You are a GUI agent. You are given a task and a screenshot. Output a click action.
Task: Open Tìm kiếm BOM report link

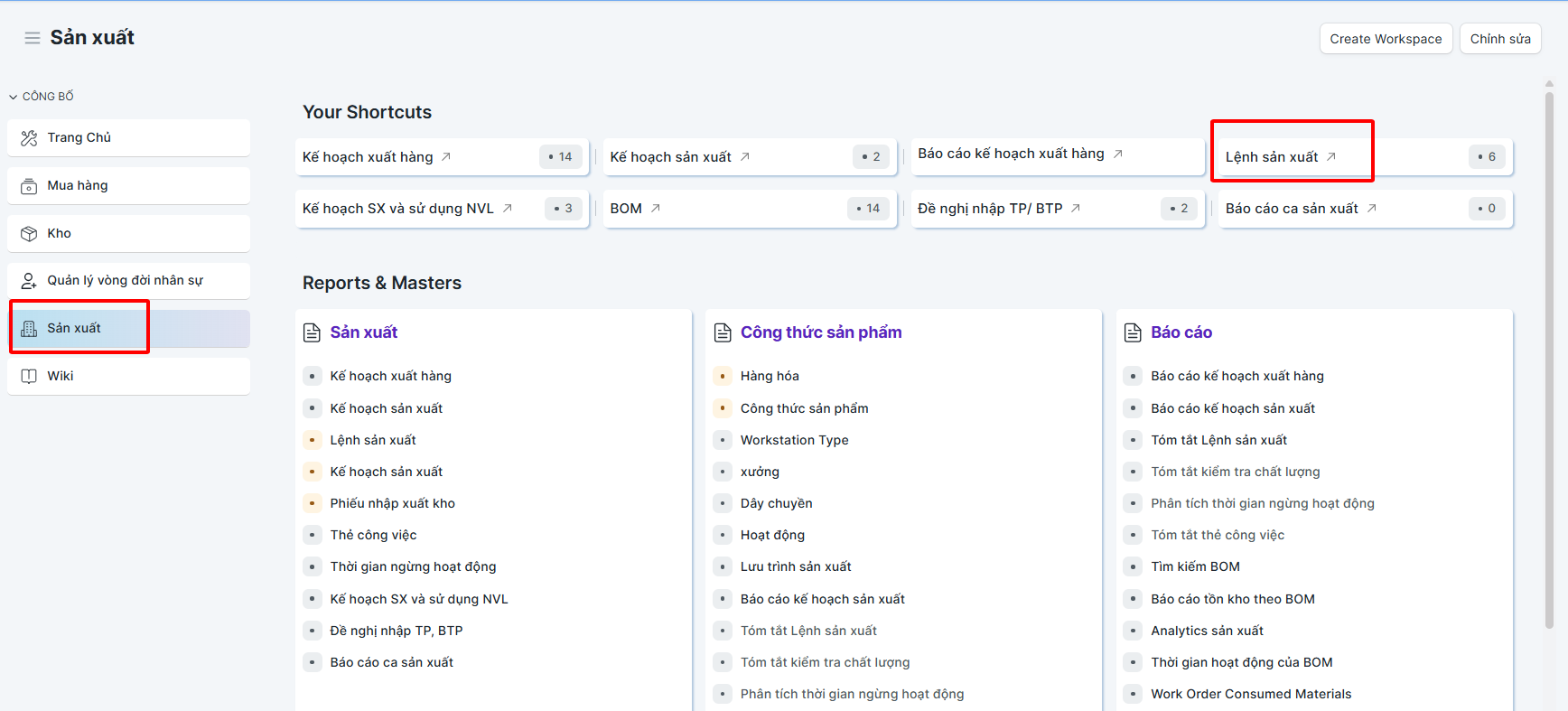(x=1195, y=566)
